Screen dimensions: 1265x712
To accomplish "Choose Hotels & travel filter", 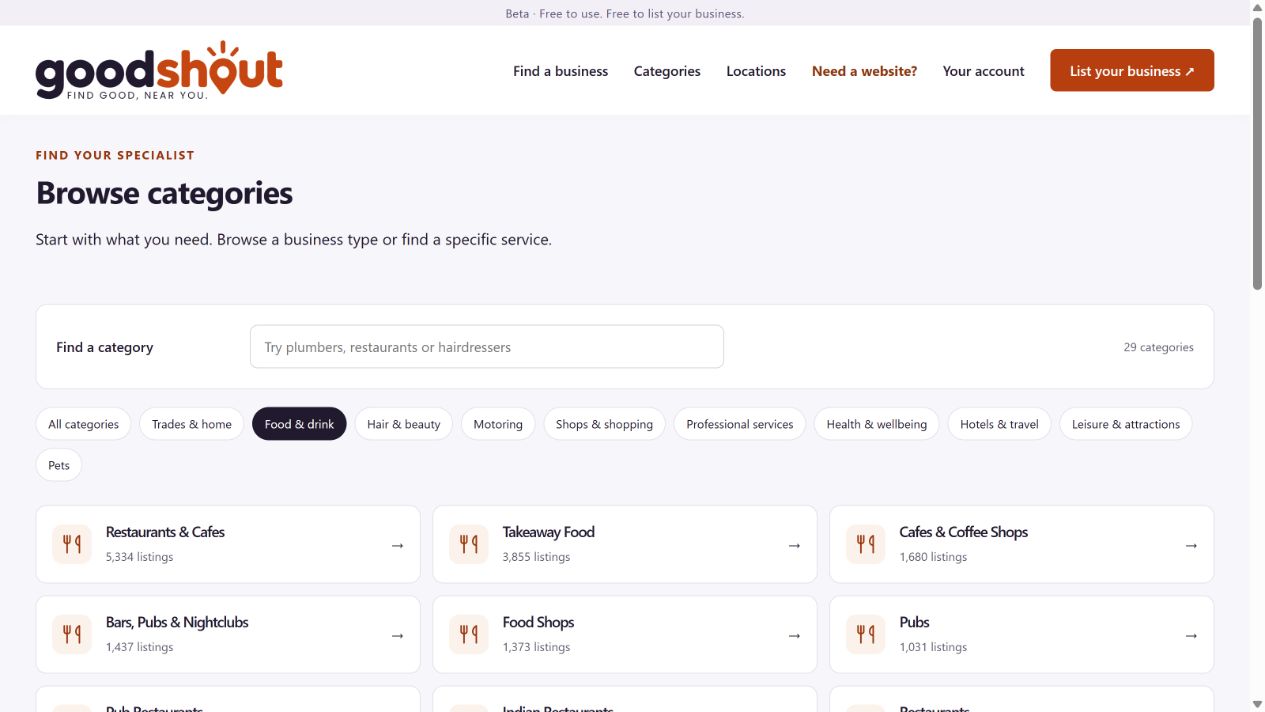I will 999,424.
